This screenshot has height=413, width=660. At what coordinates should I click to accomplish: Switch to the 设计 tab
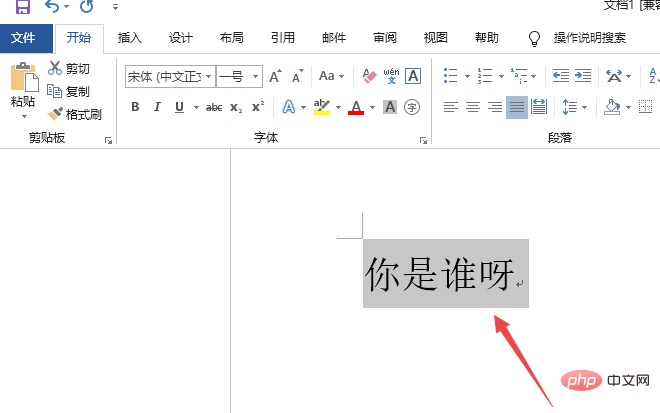181,38
